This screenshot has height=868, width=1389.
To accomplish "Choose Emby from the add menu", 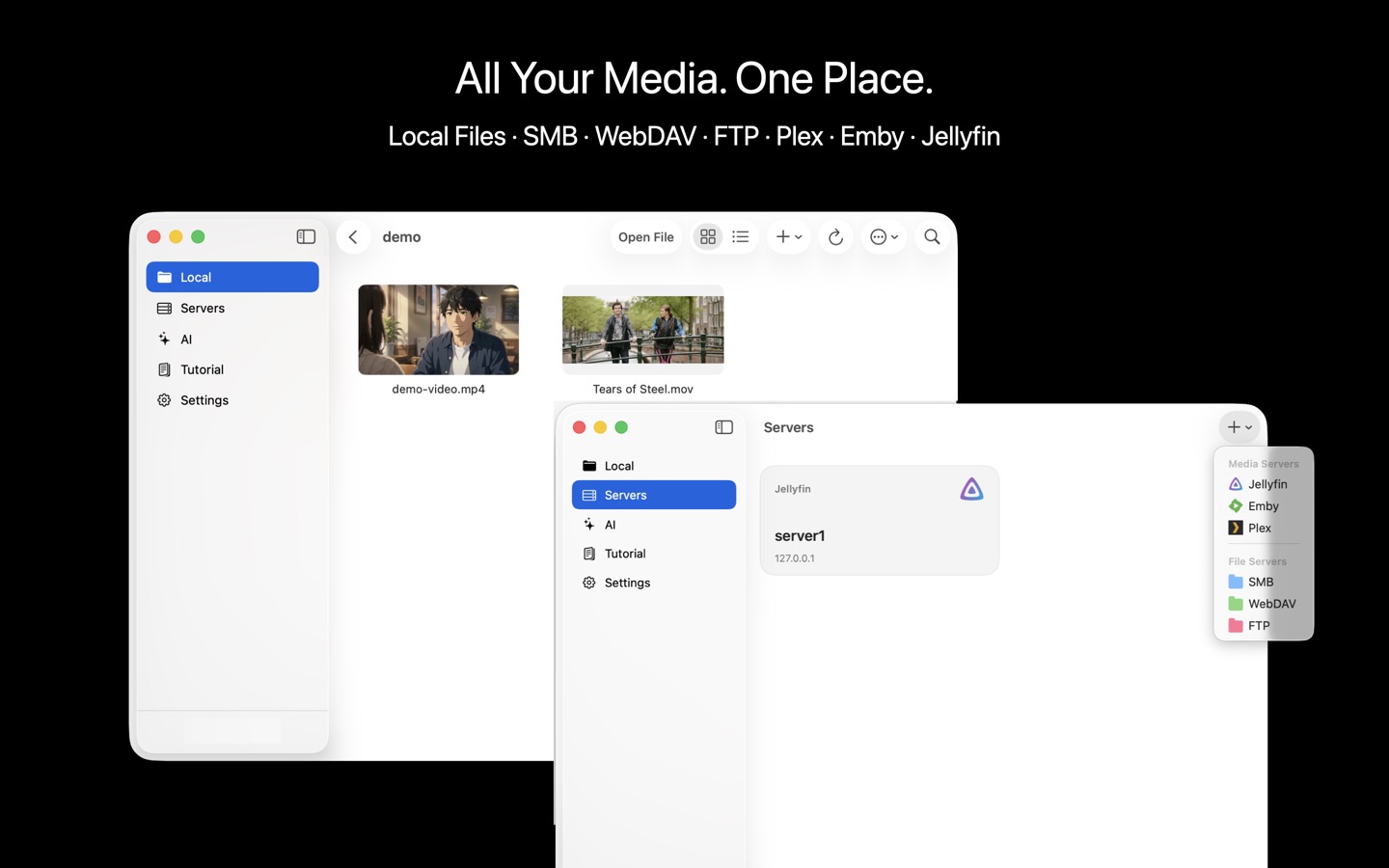I will click(1264, 506).
